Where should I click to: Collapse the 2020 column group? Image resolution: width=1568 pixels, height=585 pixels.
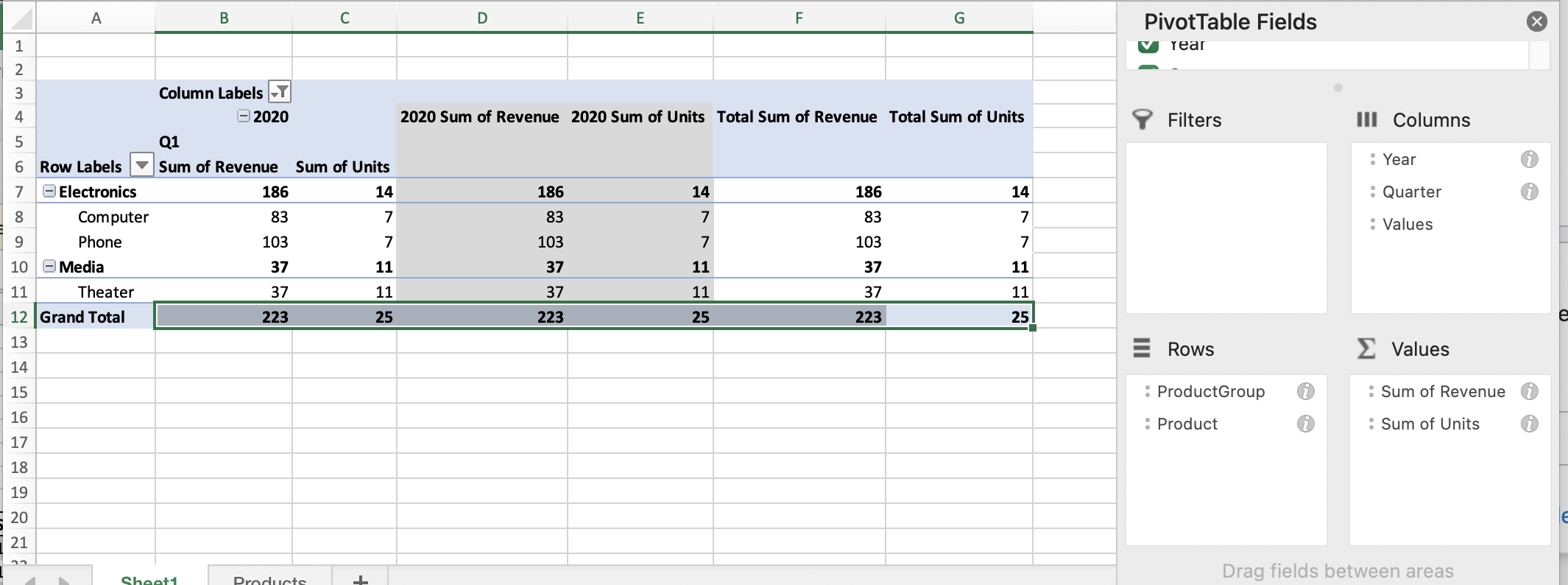pos(243,116)
